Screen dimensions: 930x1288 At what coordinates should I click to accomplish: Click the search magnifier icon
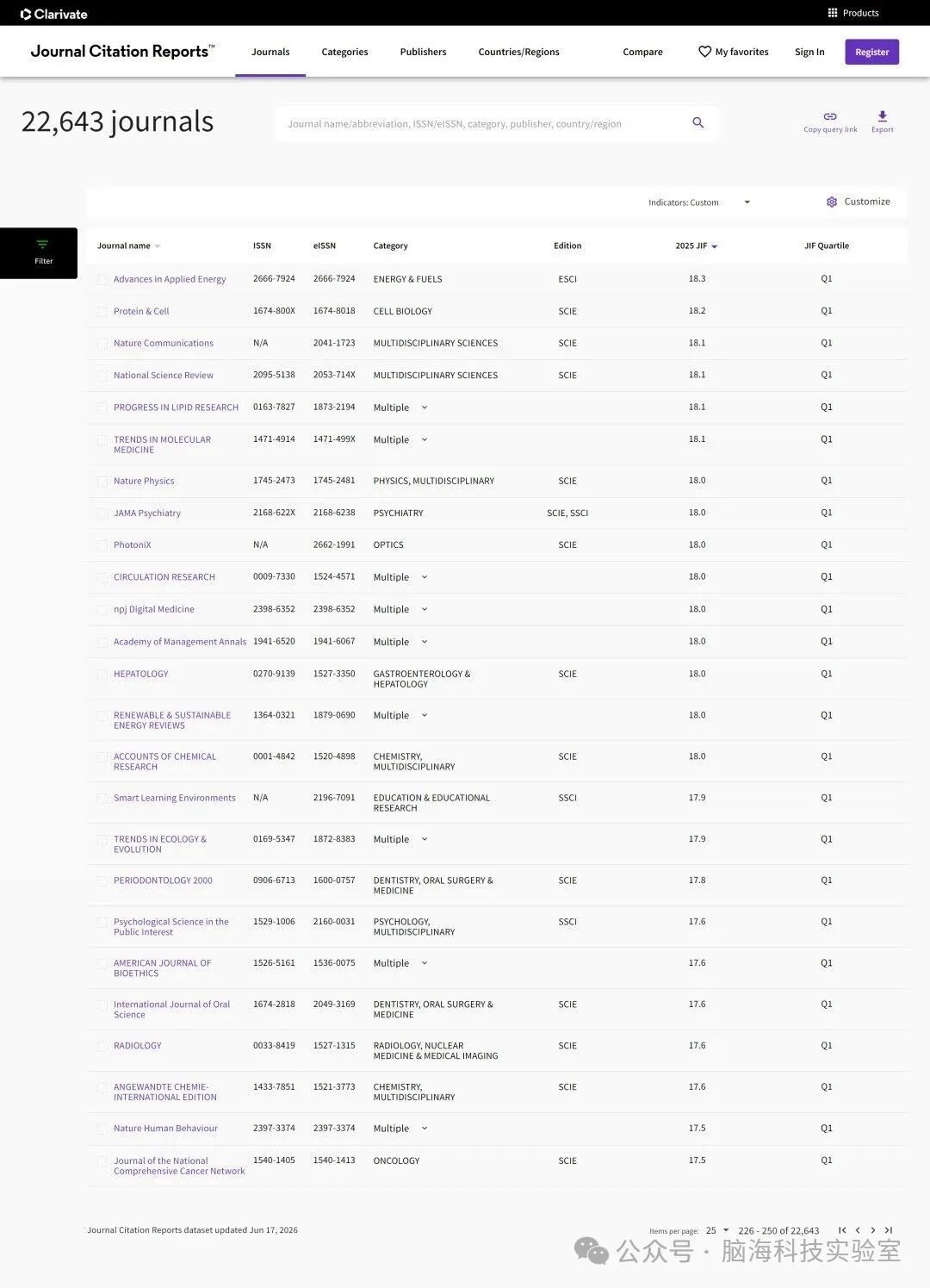[698, 123]
